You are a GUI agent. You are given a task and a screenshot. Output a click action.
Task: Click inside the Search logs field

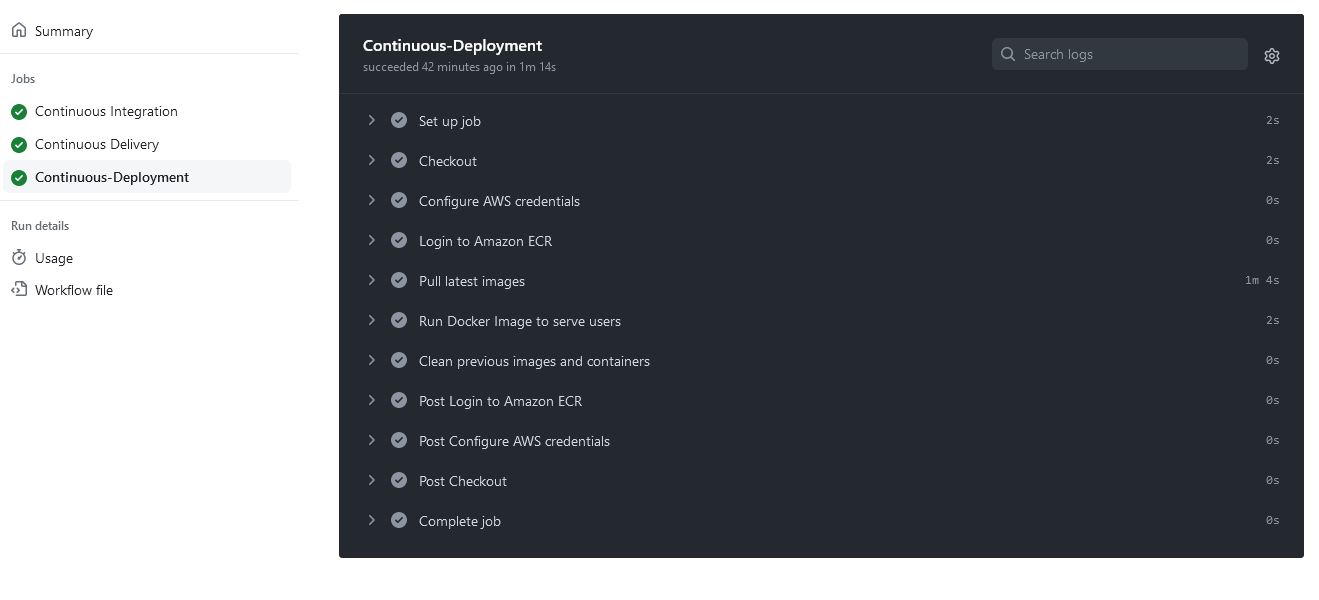pyautogui.click(x=1120, y=54)
